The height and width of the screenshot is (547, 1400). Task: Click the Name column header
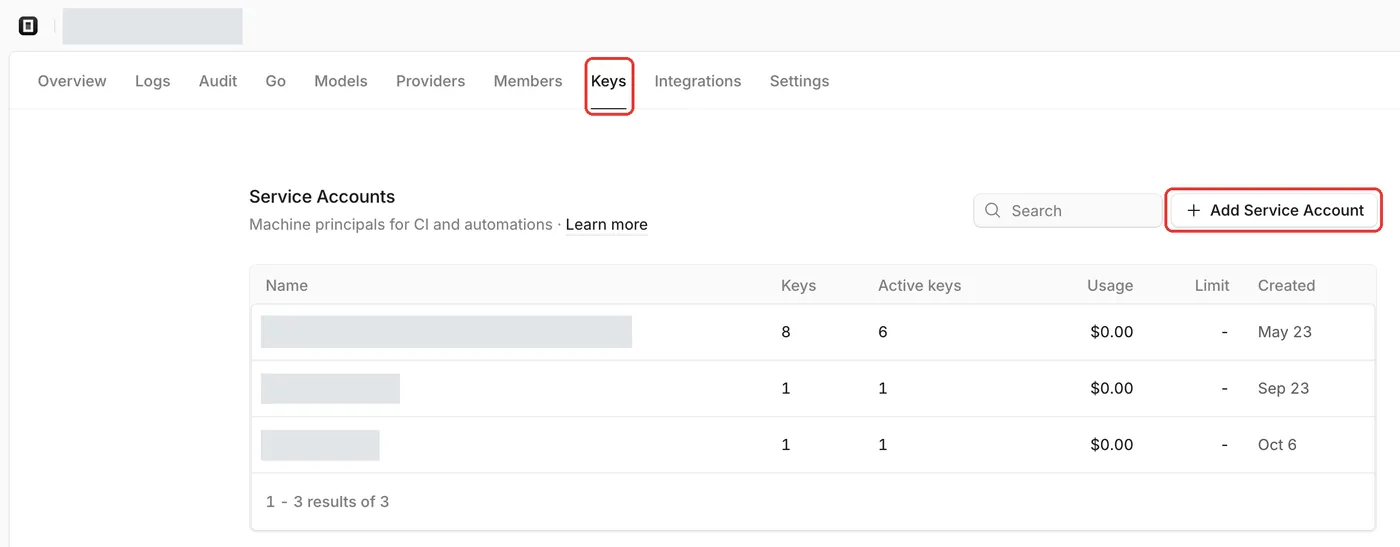287,286
